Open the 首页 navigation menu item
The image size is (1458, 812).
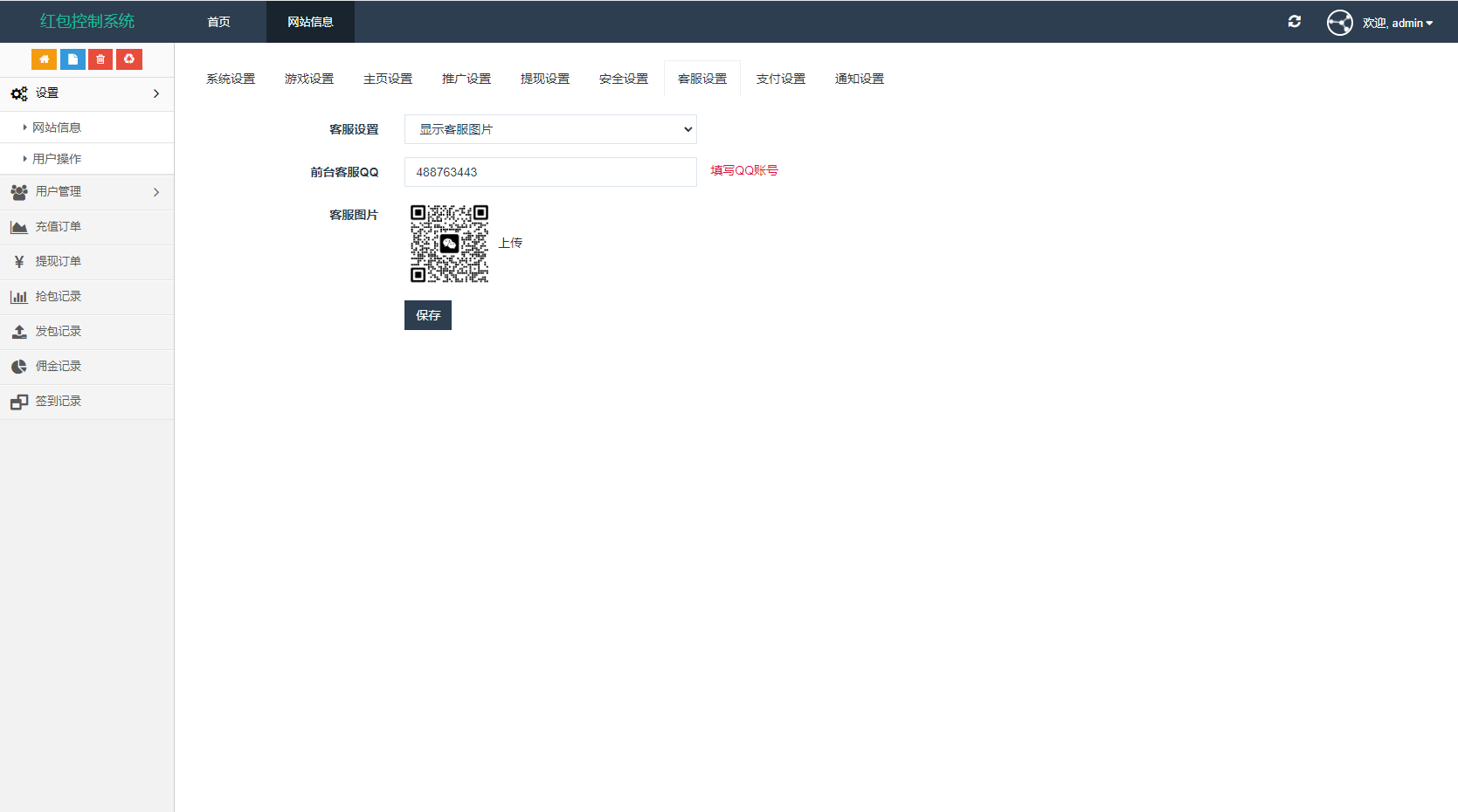pyautogui.click(x=218, y=21)
